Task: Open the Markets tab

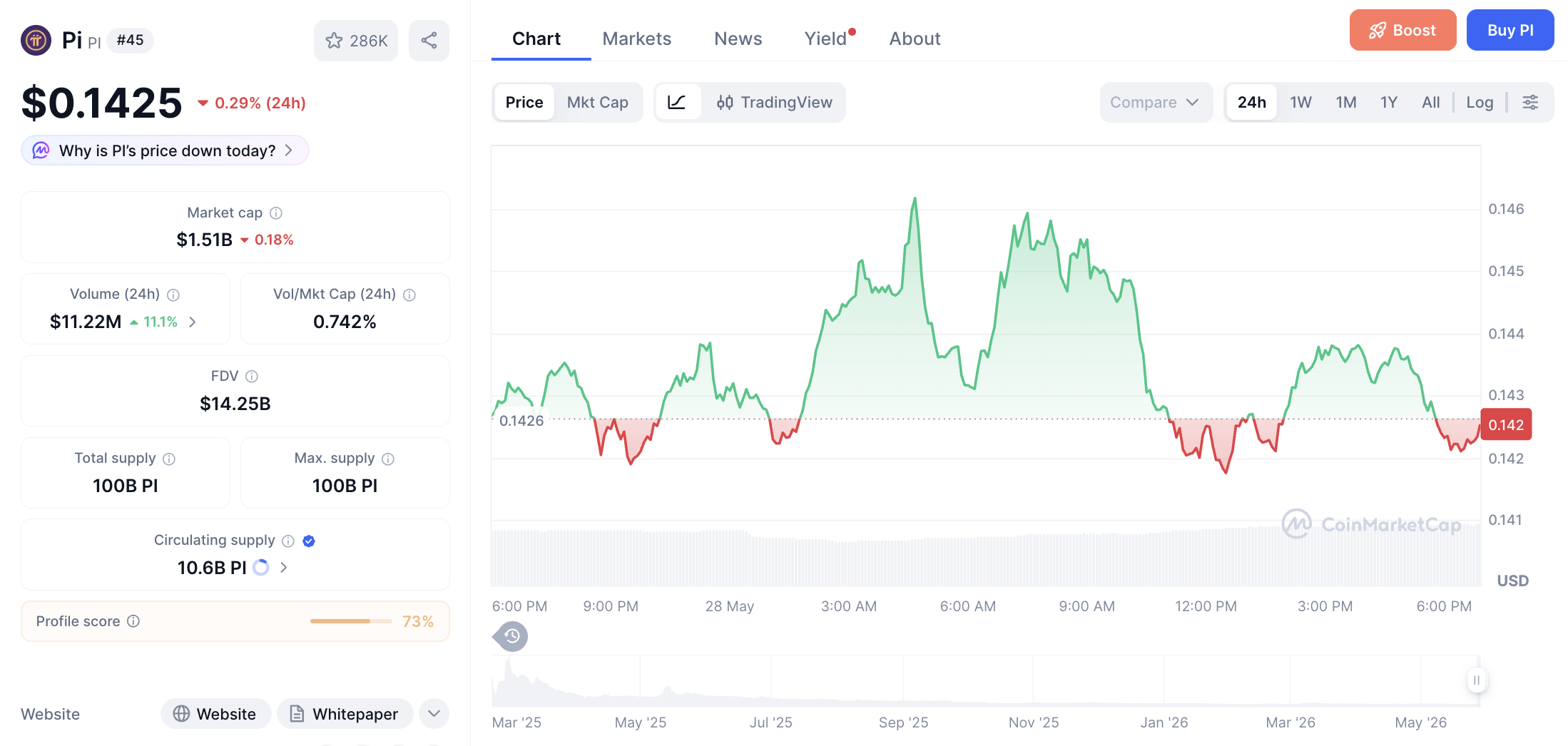Action: click(637, 39)
